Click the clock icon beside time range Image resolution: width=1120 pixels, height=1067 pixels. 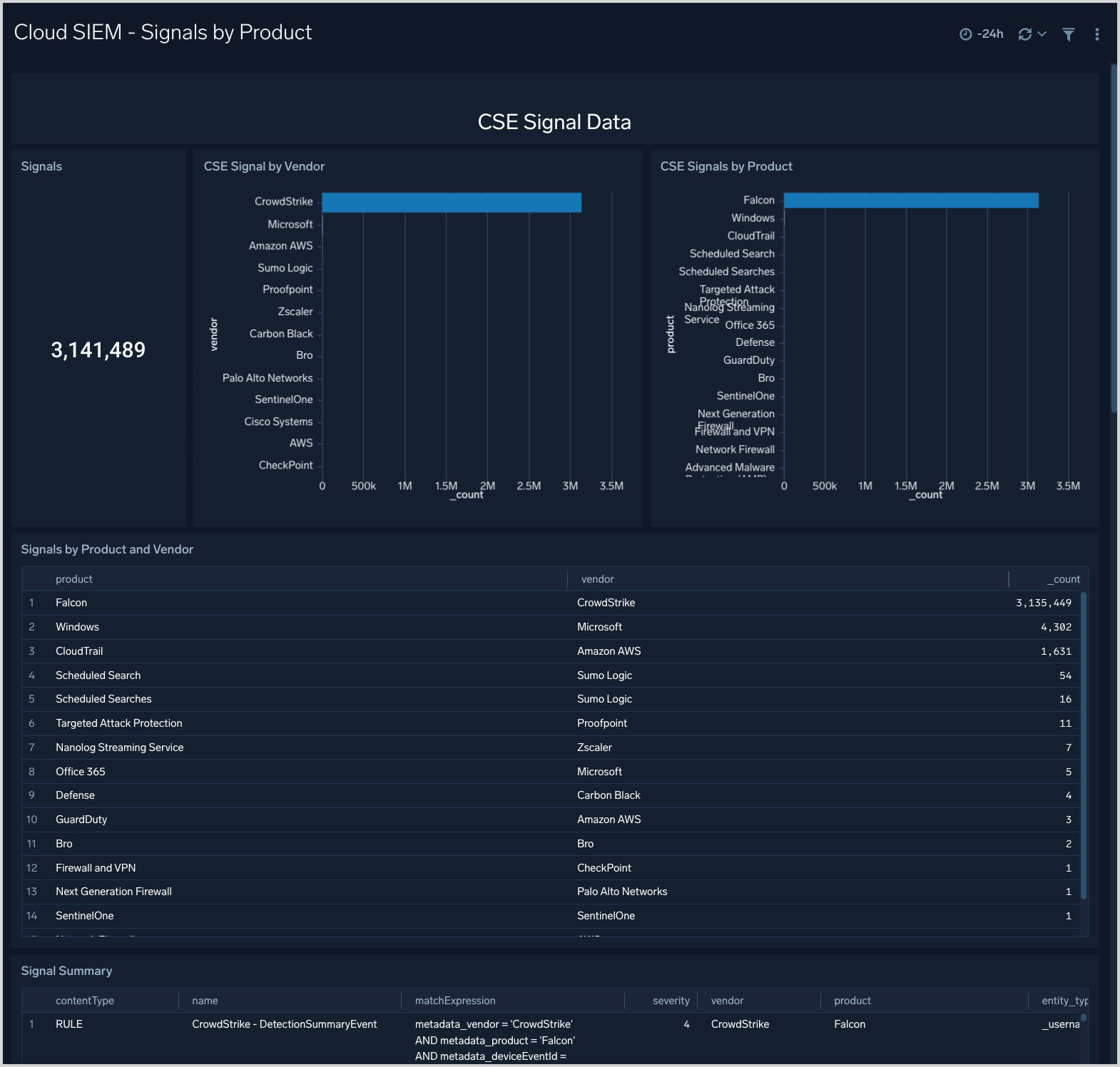point(965,34)
